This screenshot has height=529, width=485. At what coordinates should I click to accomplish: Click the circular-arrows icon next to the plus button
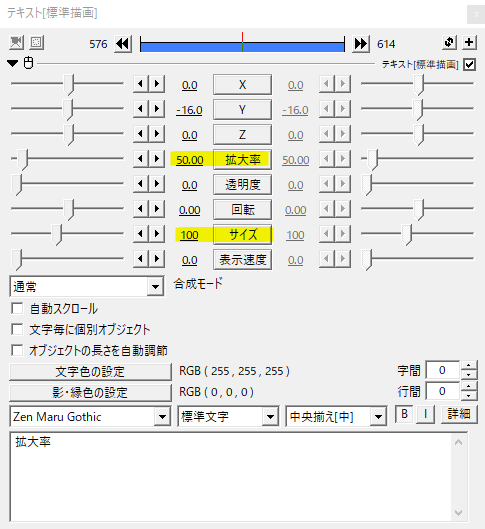449,43
